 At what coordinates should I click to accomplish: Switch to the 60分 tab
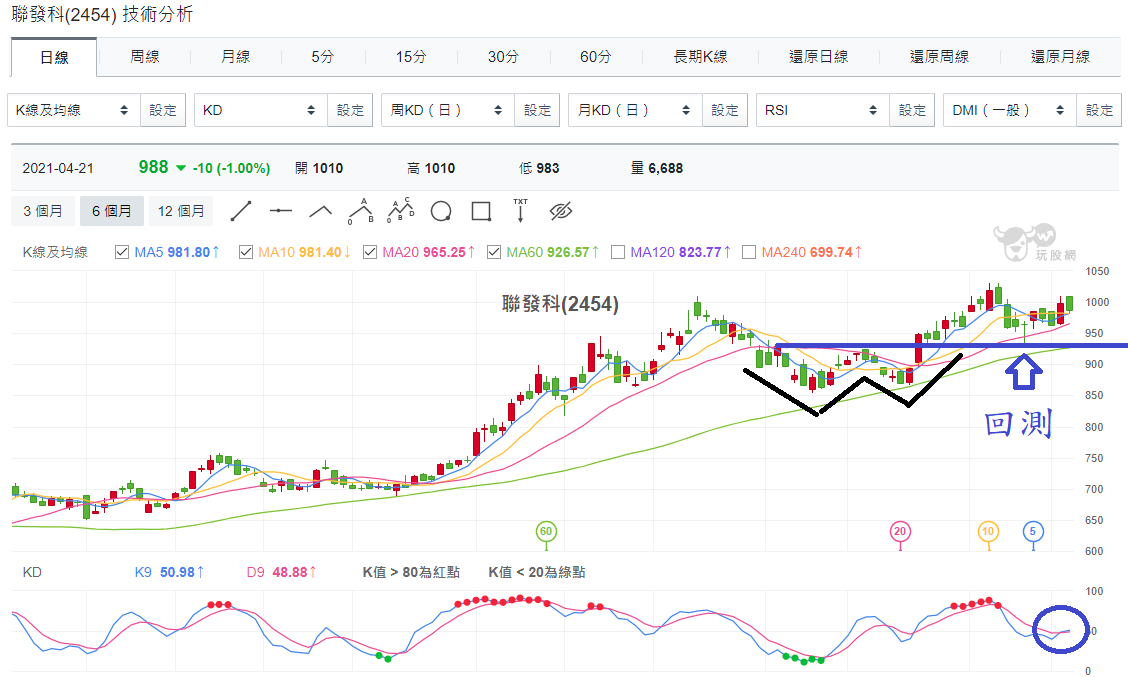click(x=596, y=56)
